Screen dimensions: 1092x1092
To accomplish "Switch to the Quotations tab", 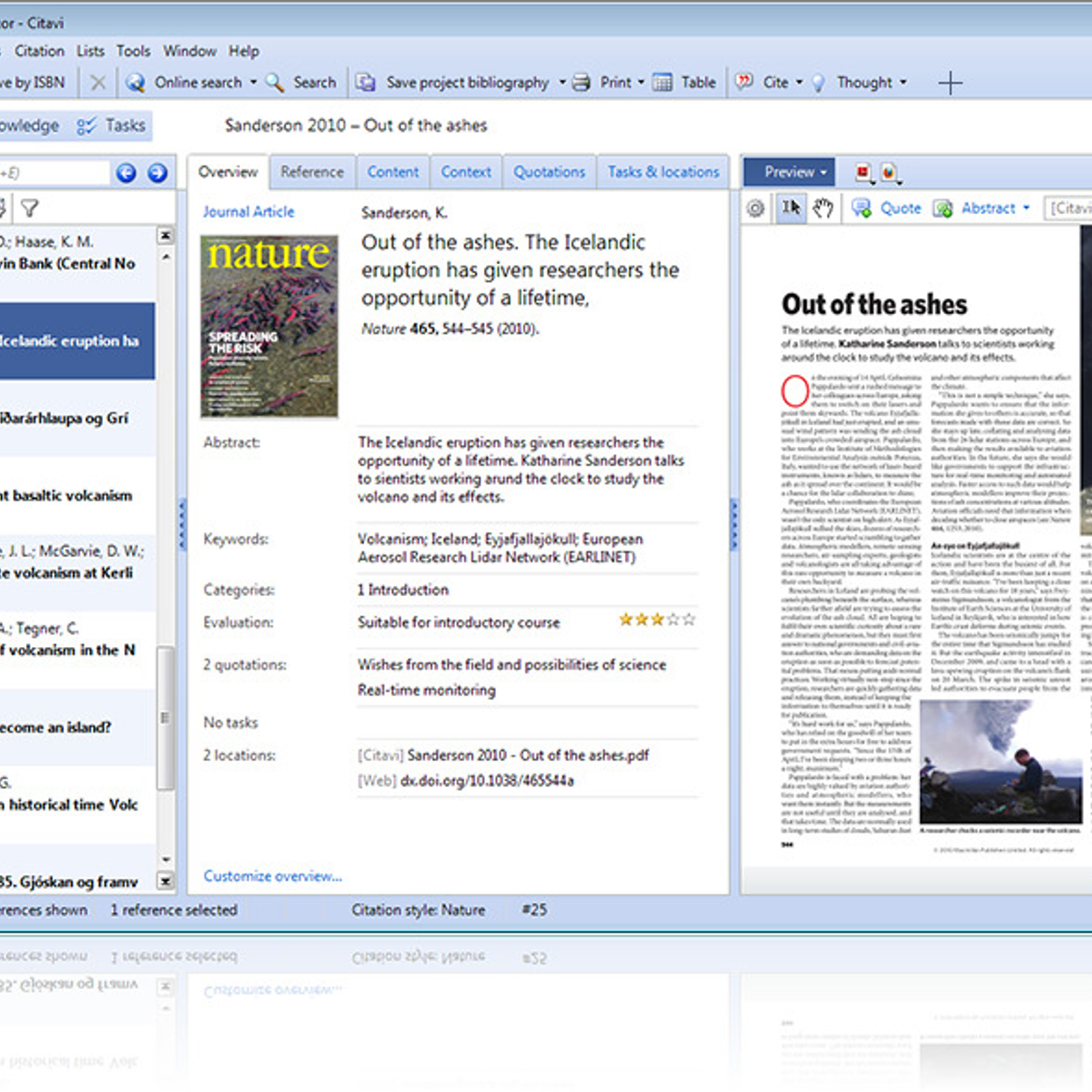I will pyautogui.click(x=549, y=171).
